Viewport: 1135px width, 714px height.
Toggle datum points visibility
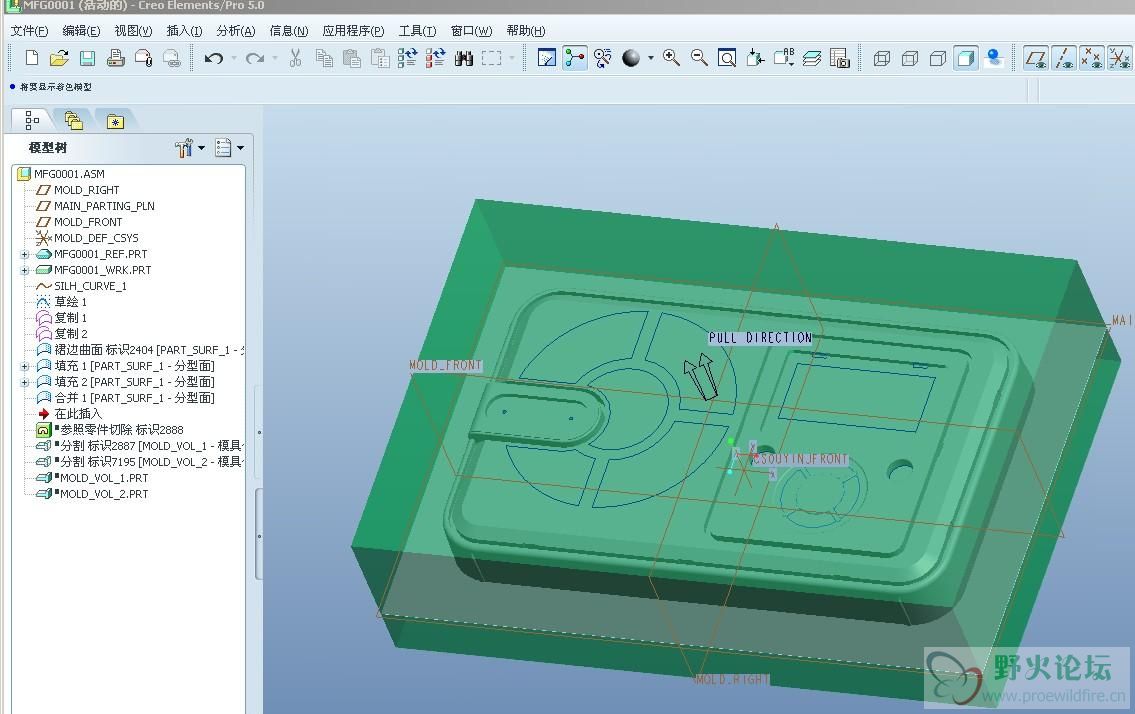(x=1092, y=58)
